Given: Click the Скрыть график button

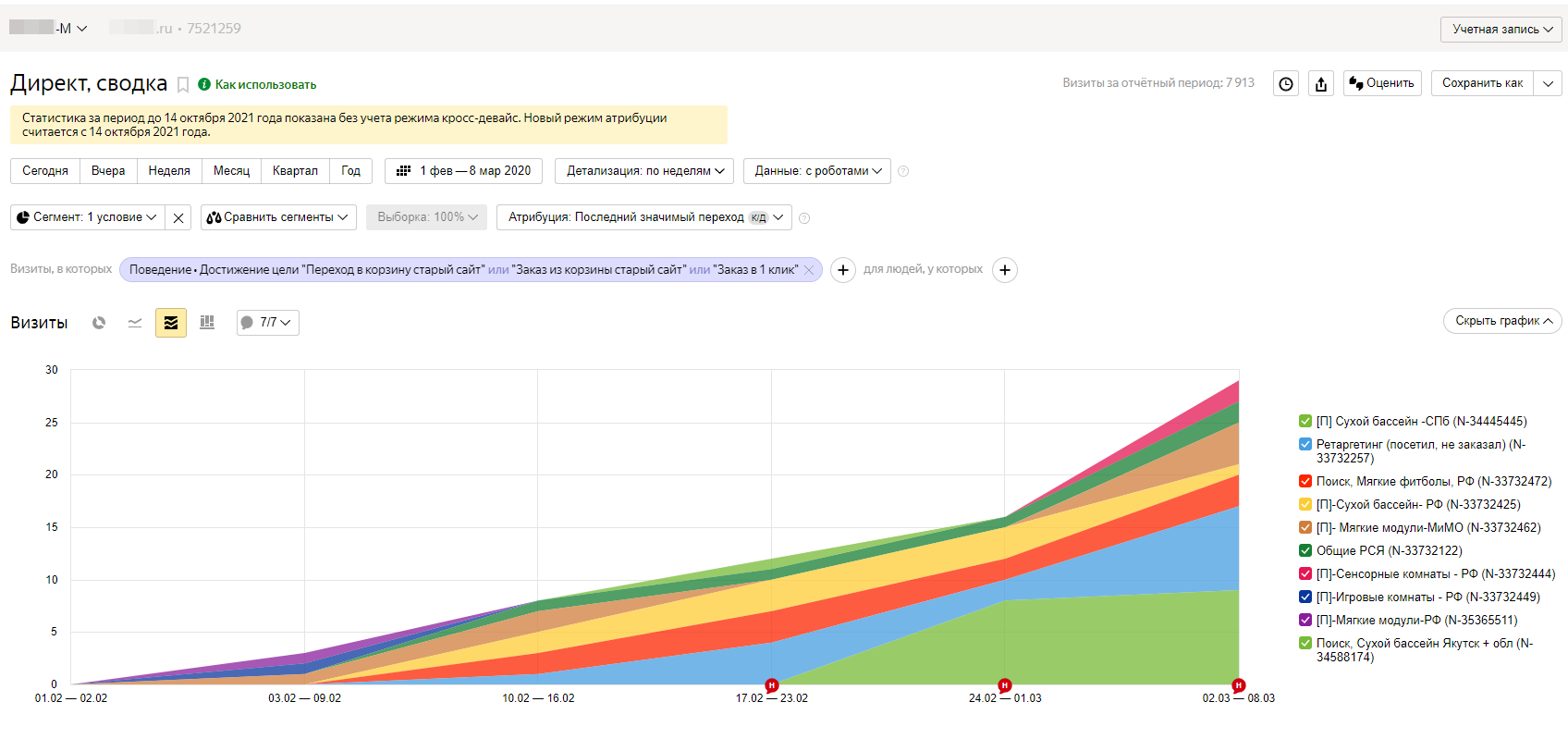Looking at the screenshot, I should [x=1502, y=321].
